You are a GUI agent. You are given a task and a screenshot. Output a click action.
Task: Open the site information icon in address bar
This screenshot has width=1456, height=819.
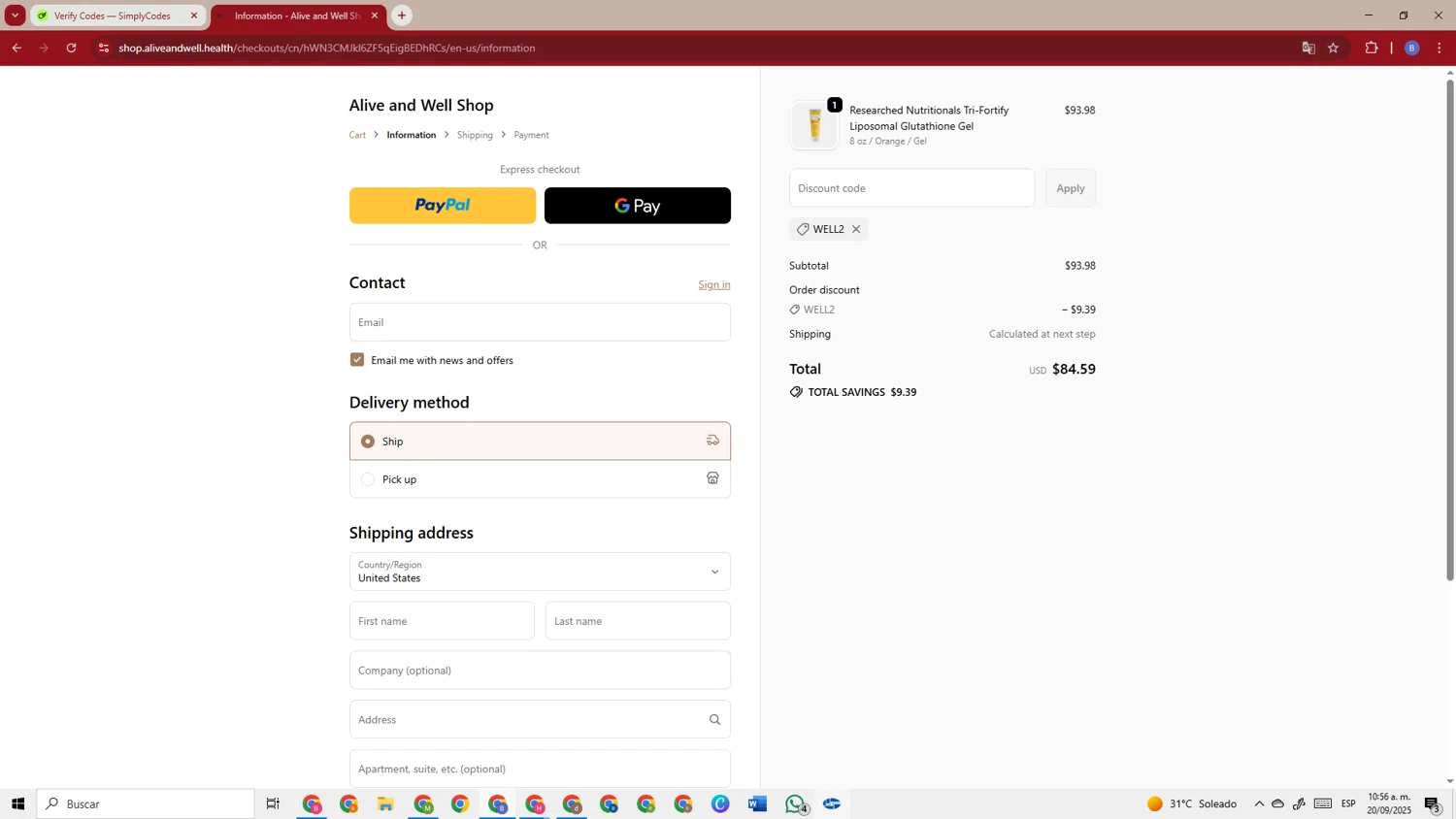[104, 48]
